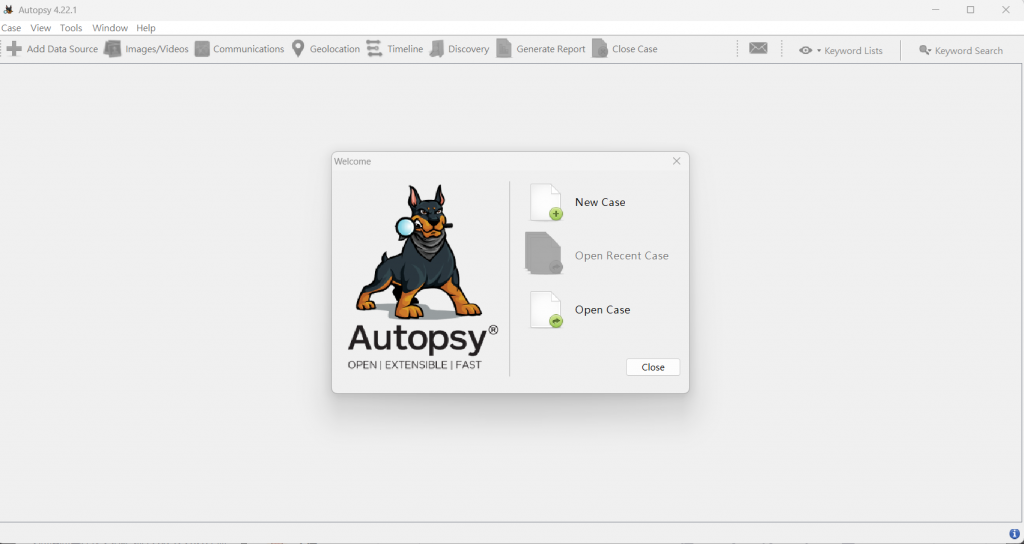
Task: Click the Autopsy app icon in title bar
Action: tap(8, 10)
